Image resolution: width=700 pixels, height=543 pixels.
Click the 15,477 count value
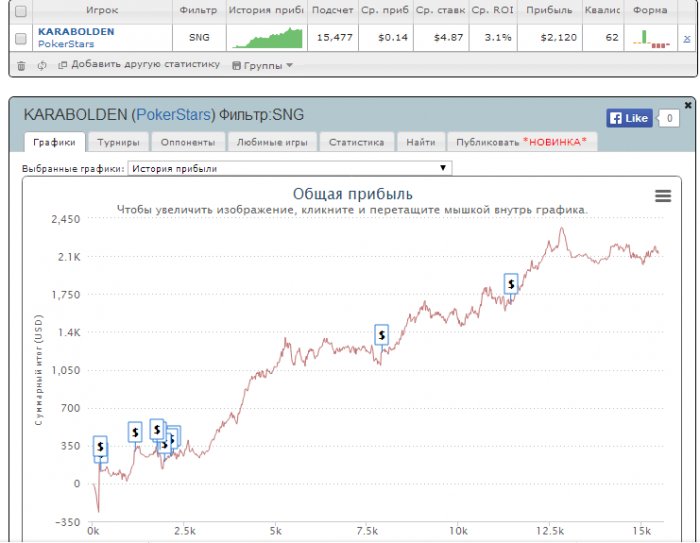click(335, 38)
